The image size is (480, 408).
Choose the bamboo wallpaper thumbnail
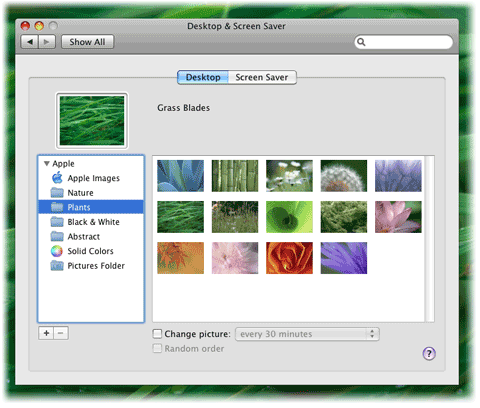tap(235, 176)
